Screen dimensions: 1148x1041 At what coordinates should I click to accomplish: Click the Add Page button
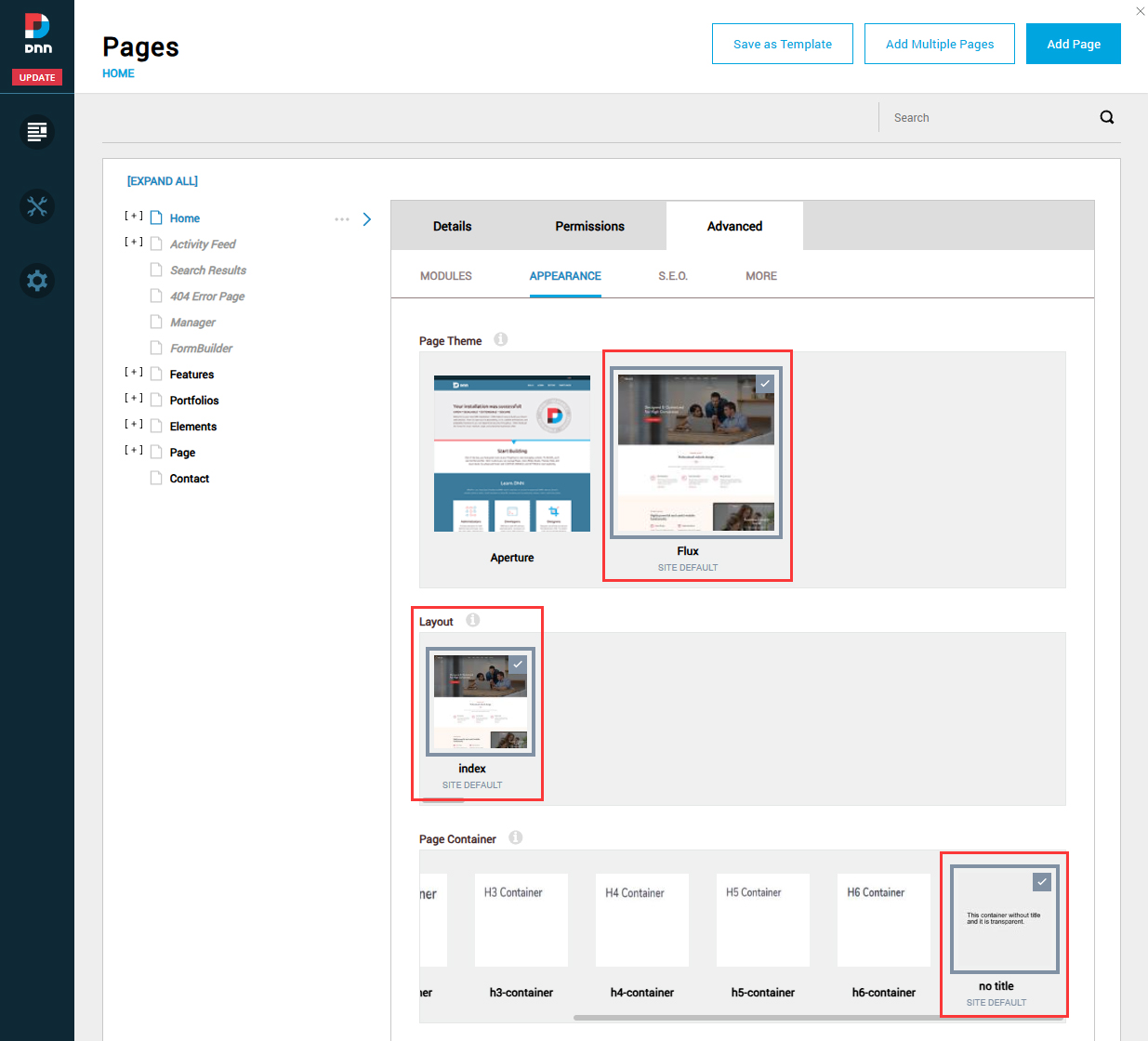pyautogui.click(x=1074, y=44)
